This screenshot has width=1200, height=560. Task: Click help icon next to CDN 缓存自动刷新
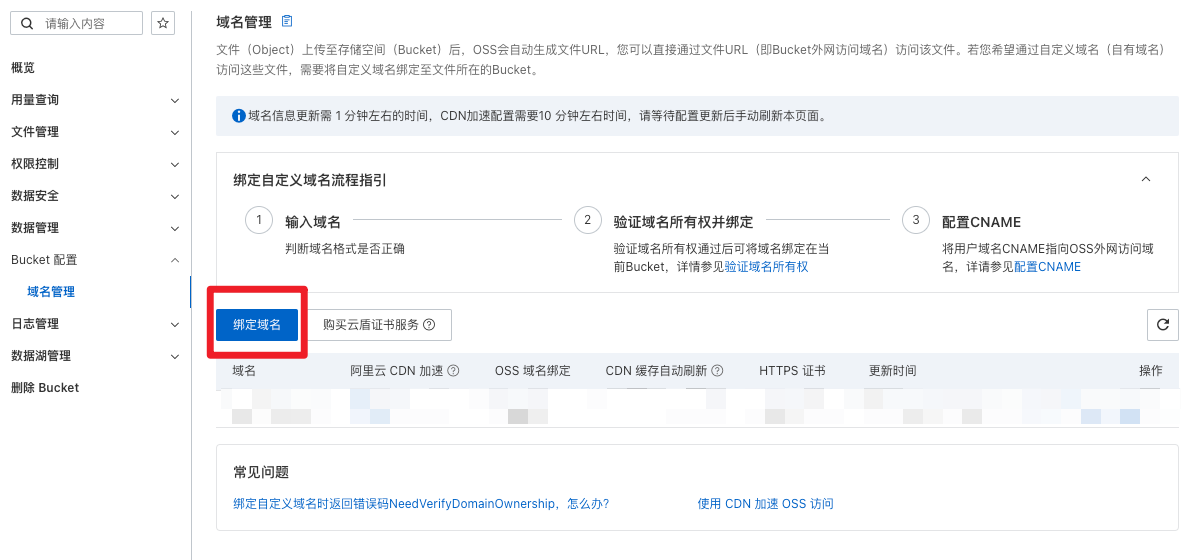pos(717,371)
